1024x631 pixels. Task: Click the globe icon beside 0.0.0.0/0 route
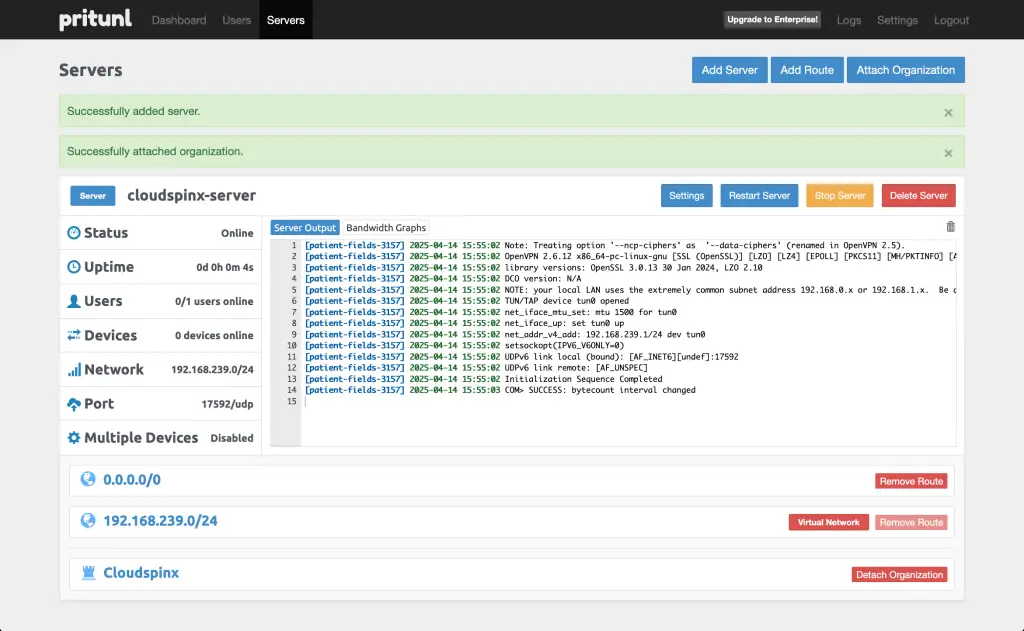(x=88, y=478)
